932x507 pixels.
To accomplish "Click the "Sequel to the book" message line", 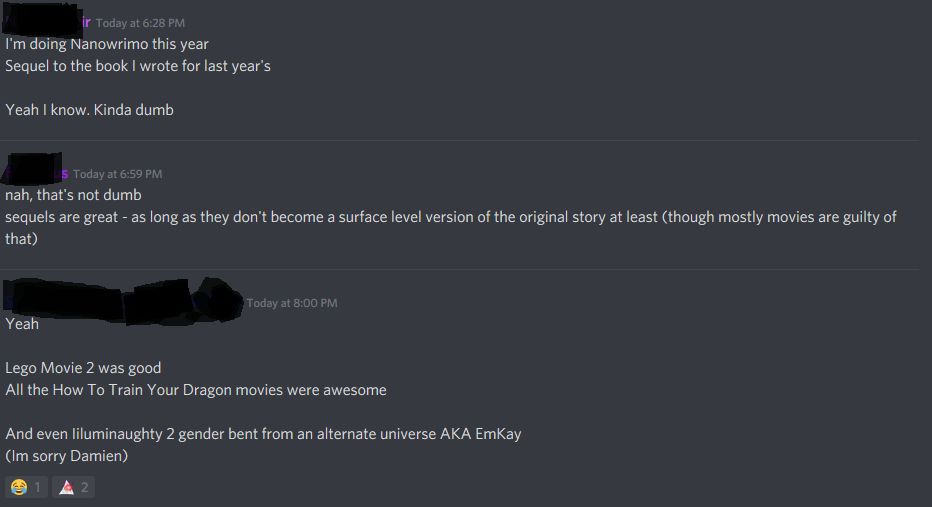I will tap(138, 66).
